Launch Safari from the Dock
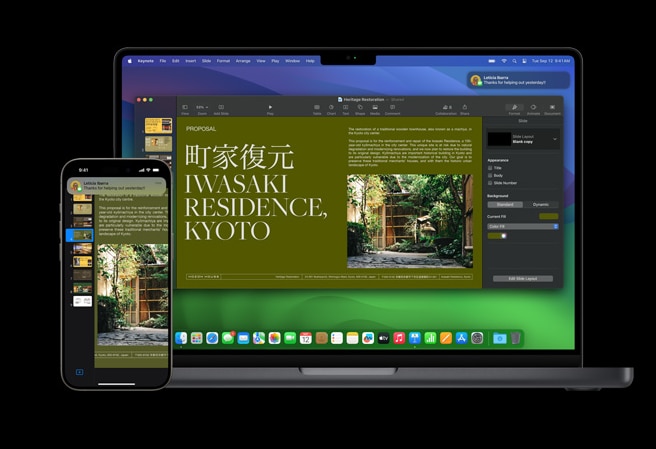This screenshot has width=656, height=449. [212, 338]
